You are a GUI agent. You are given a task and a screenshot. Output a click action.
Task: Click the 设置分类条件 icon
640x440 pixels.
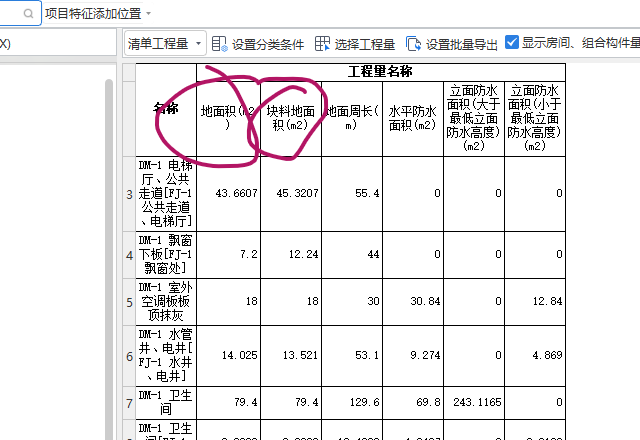click(219, 44)
